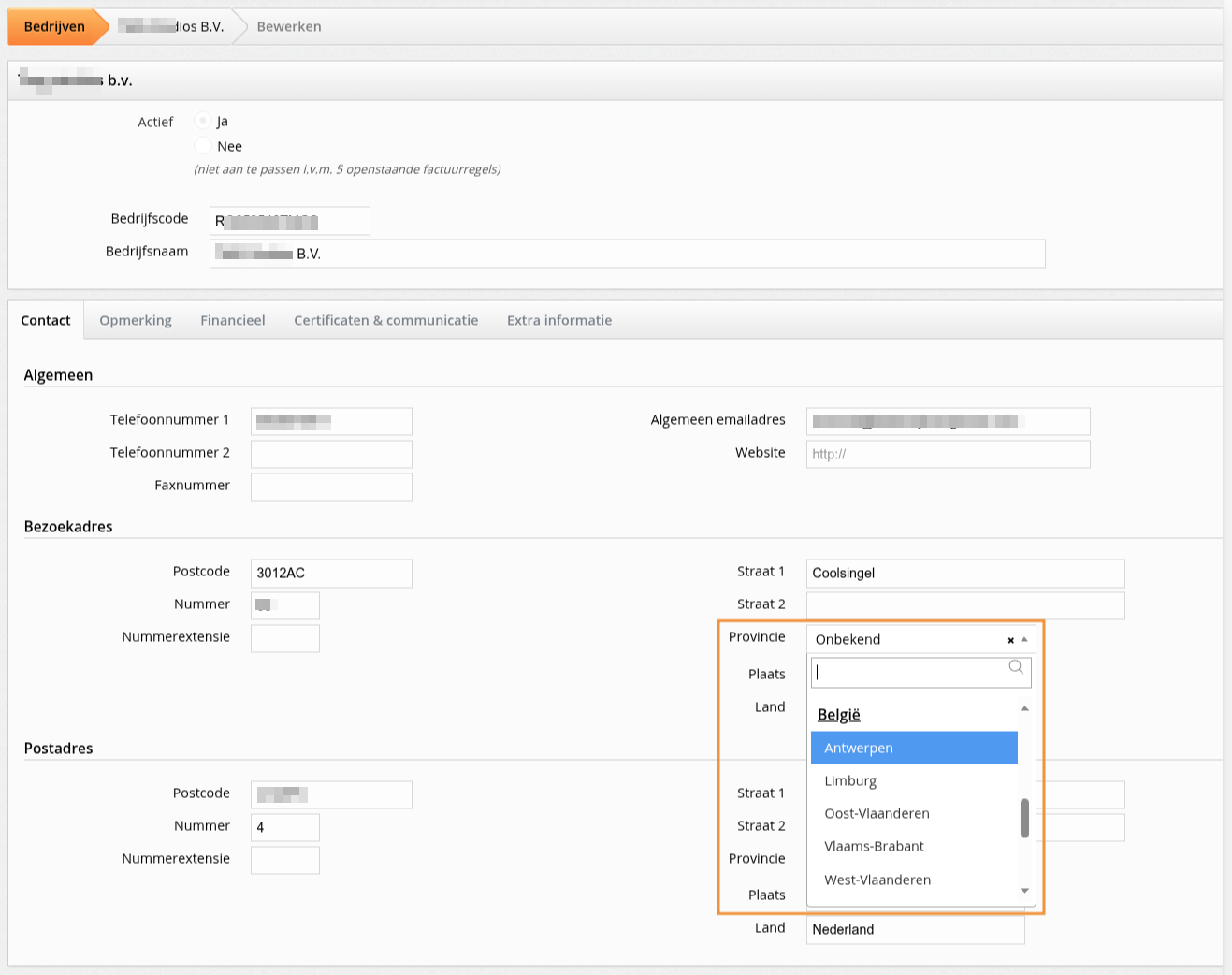The image size is (1232, 975).
Task: Open the Certificaten & communicatie tab
Action: click(x=385, y=320)
